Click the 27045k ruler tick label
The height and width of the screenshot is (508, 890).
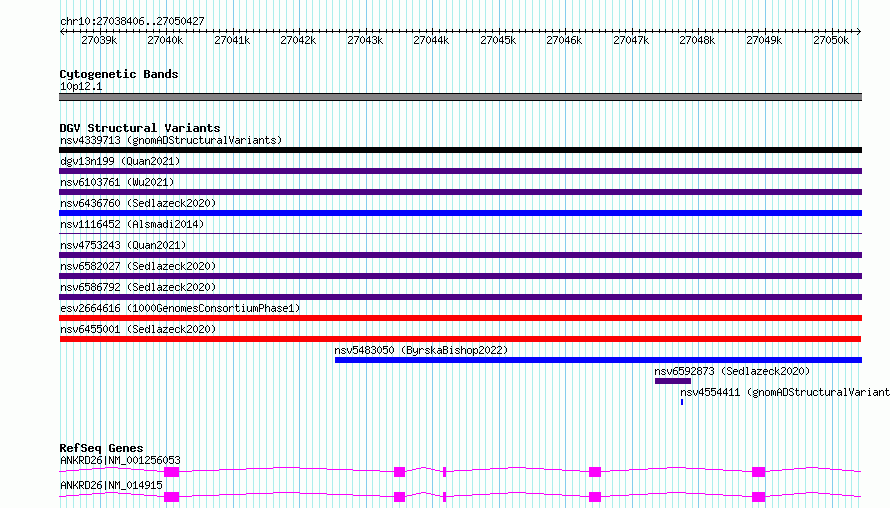[498, 40]
